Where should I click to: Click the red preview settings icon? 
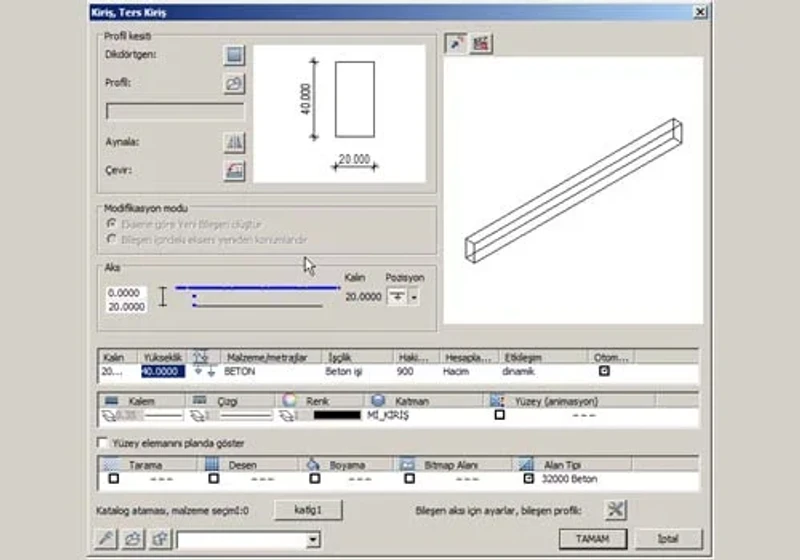point(481,43)
